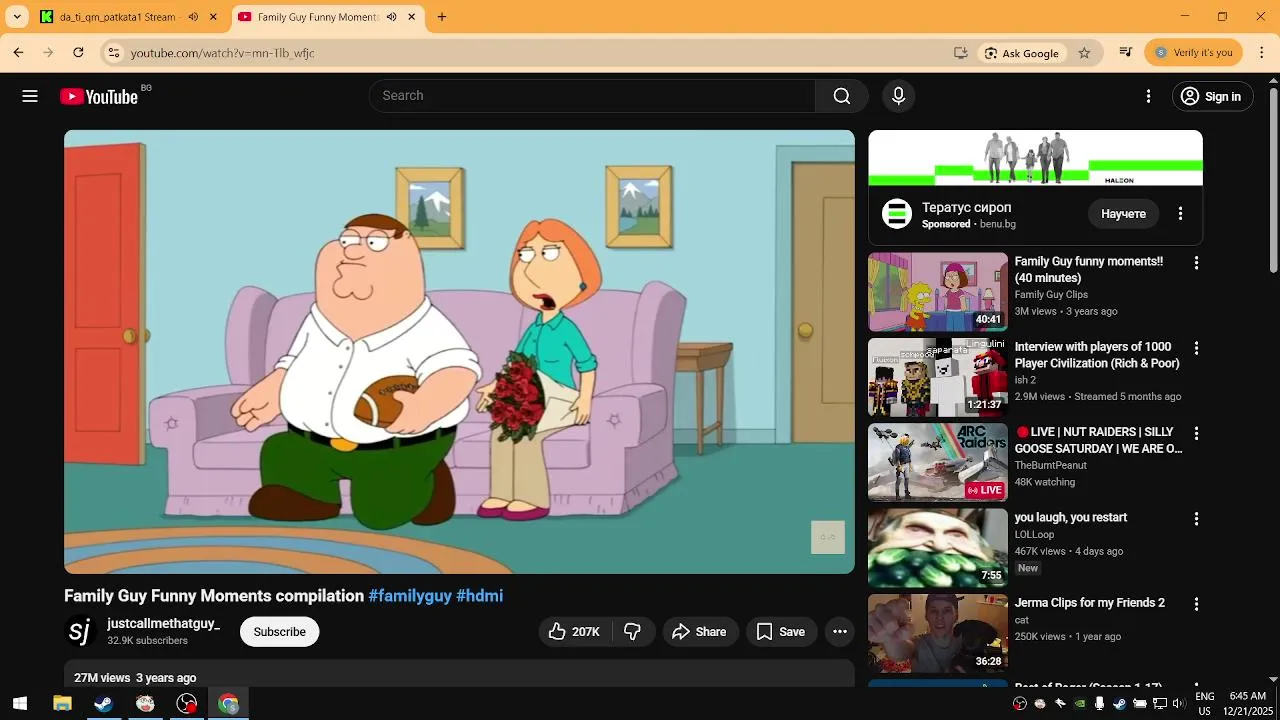This screenshot has height=720, width=1280.
Task: Open the #familyguy hashtag link
Action: point(410,595)
